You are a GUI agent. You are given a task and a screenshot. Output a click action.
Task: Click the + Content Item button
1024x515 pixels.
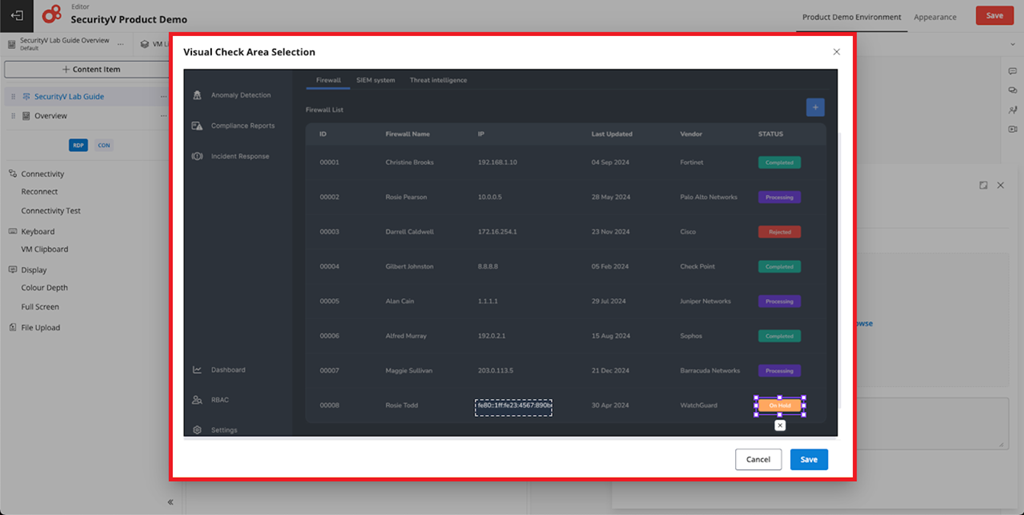(90, 69)
